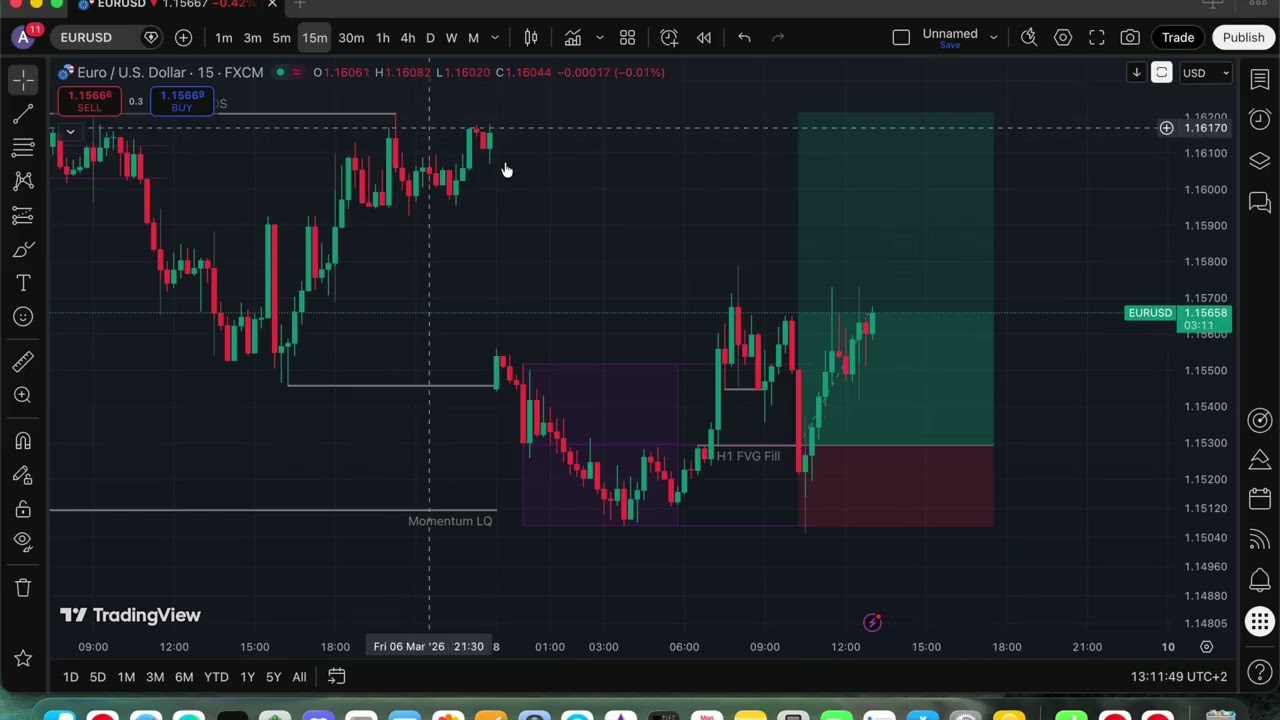The height and width of the screenshot is (720, 1280).
Task: Undo the last chart action
Action: pyautogui.click(x=744, y=38)
